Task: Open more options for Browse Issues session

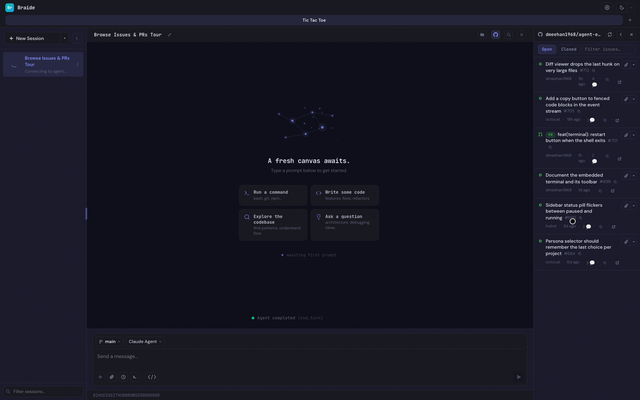Action: point(78,64)
